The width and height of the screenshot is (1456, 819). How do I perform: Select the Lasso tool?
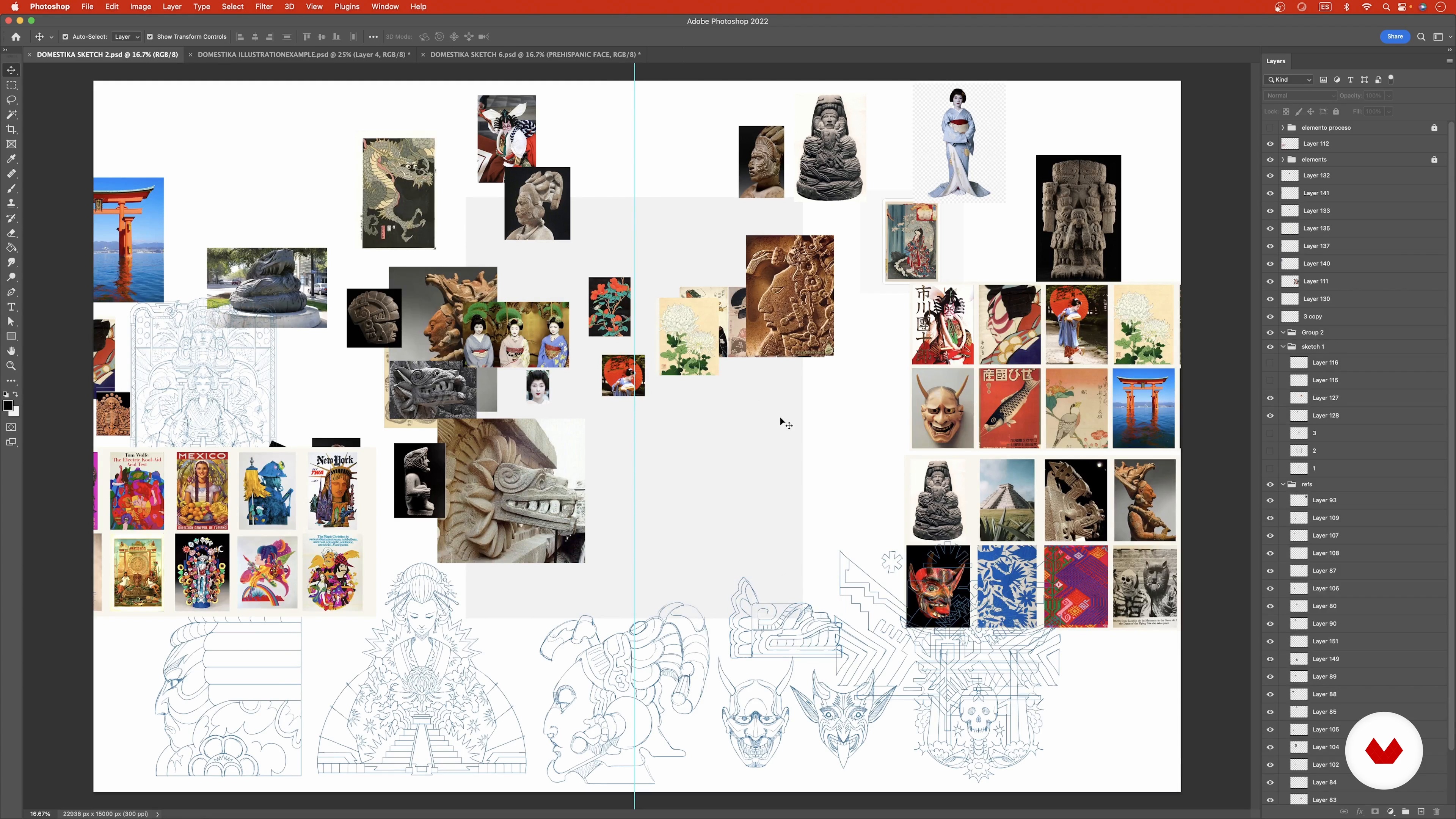click(11, 99)
